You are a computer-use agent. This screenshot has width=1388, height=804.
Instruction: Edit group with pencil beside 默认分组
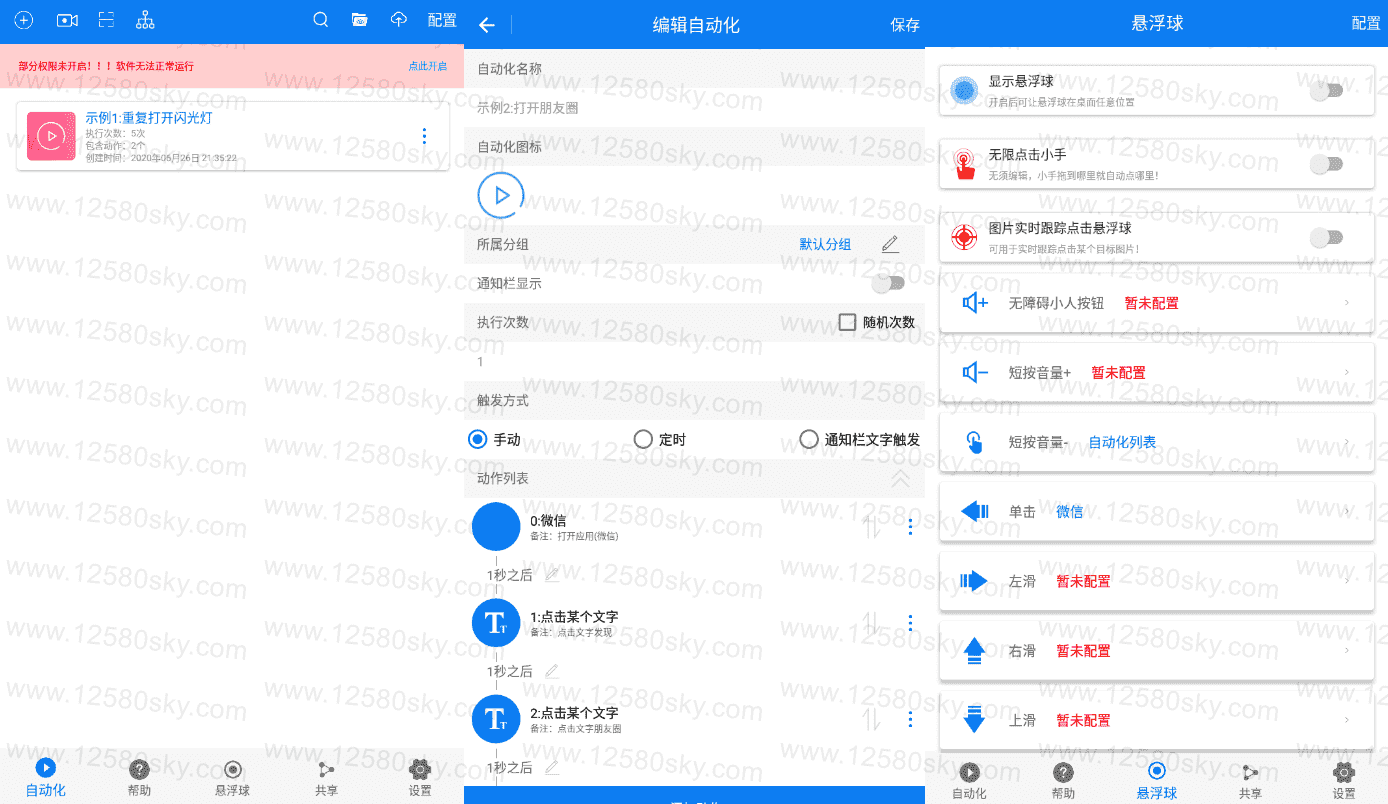tap(890, 244)
